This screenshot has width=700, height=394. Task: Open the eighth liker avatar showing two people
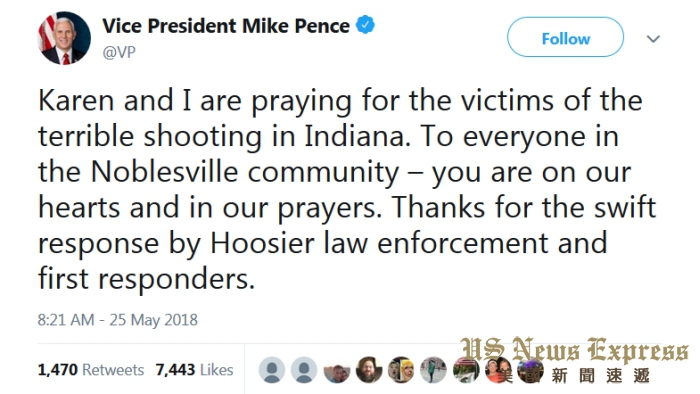pyautogui.click(x=498, y=370)
